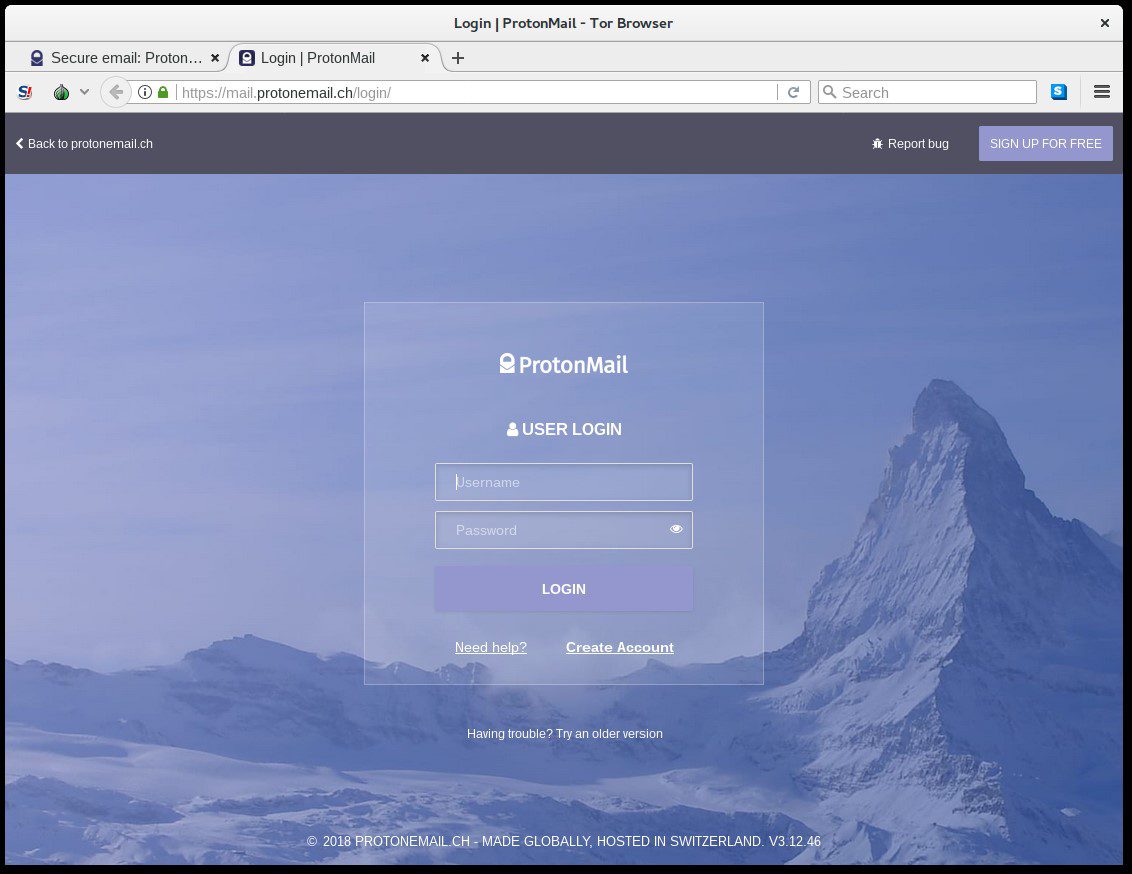This screenshot has height=874, width=1132.
Task: Click the padlock security icon
Action: click(x=162, y=92)
